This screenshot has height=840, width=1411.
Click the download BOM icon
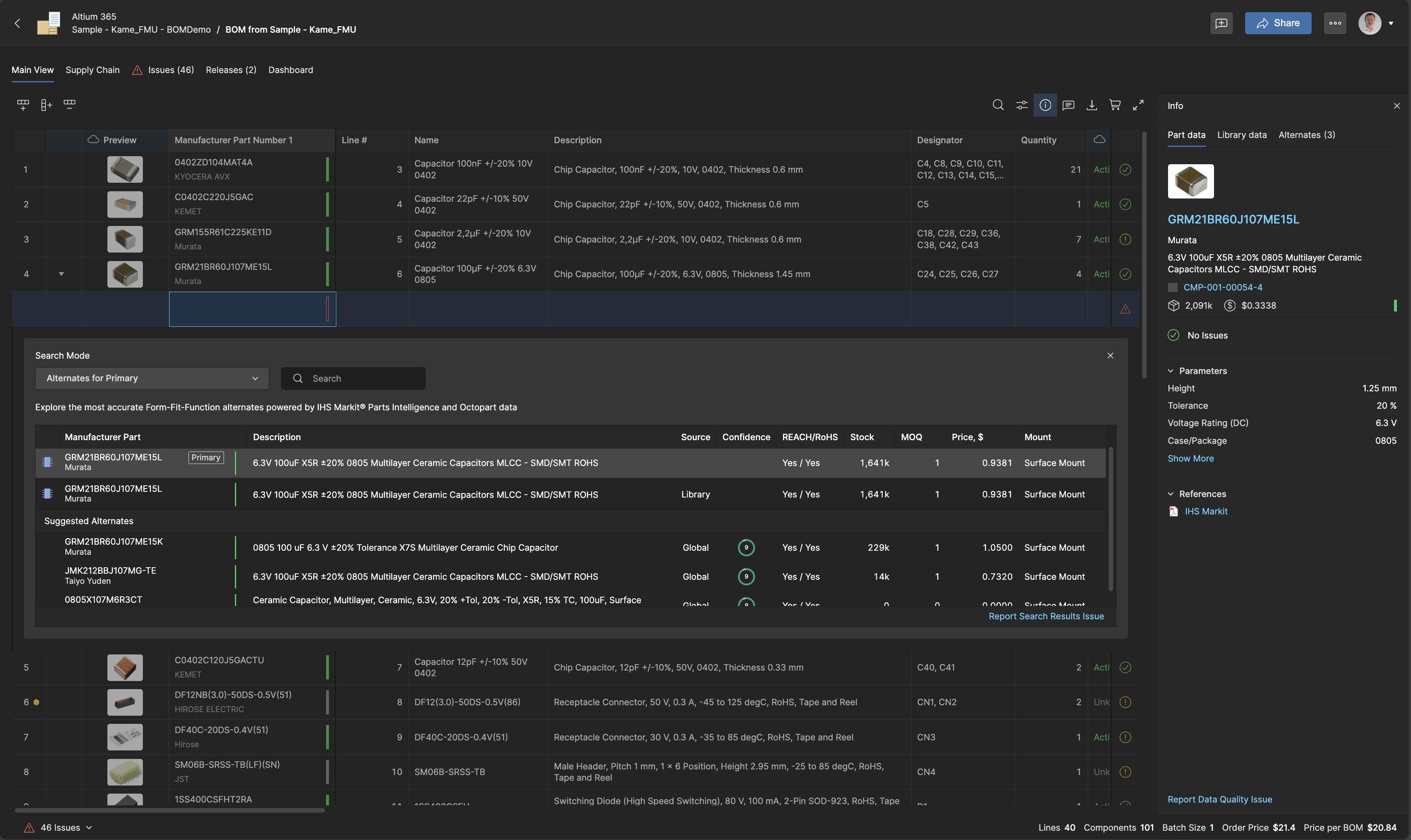(1092, 105)
